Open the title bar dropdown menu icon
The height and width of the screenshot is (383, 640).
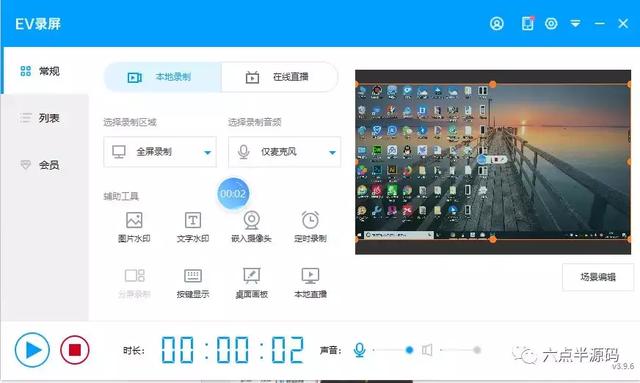click(x=575, y=24)
